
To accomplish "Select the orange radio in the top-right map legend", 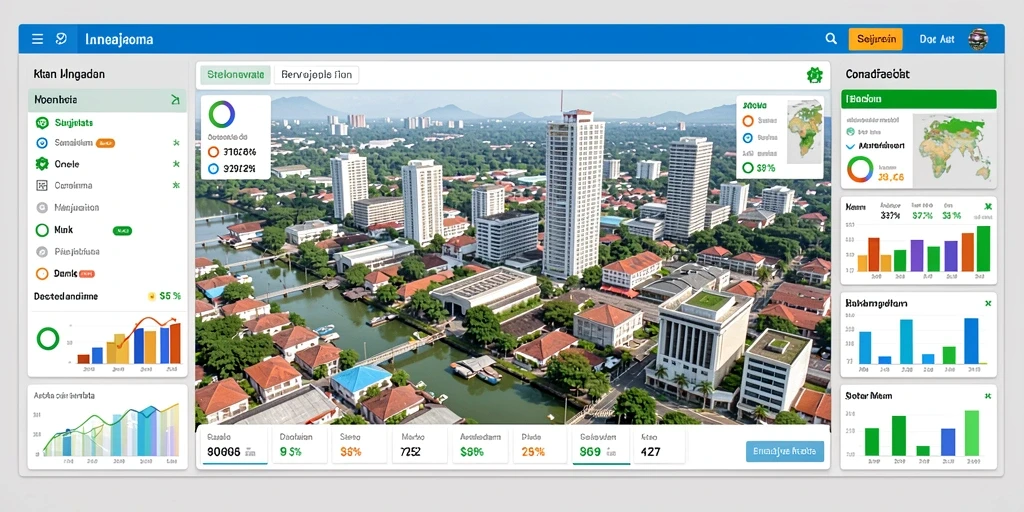I will click(x=748, y=121).
